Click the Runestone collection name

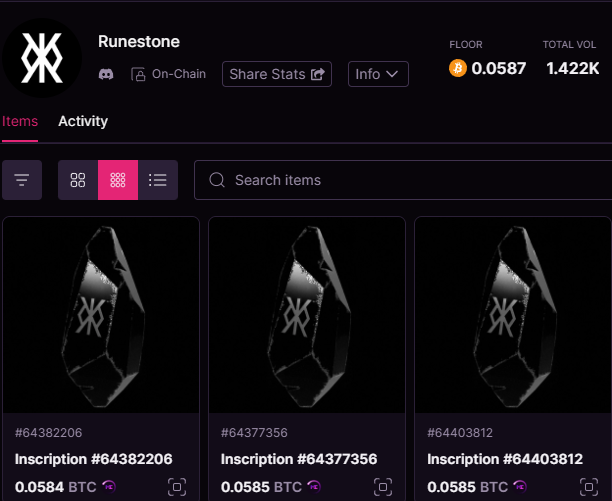pos(139,41)
